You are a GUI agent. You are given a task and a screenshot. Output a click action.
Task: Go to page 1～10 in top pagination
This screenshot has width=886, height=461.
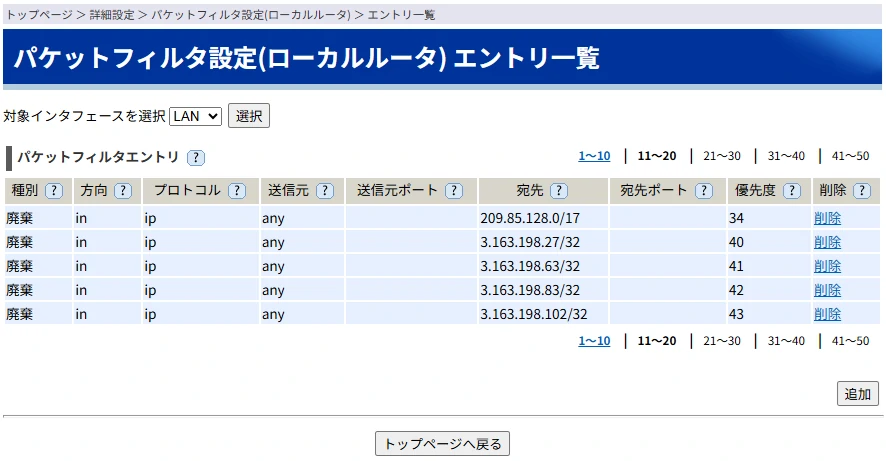coord(594,156)
